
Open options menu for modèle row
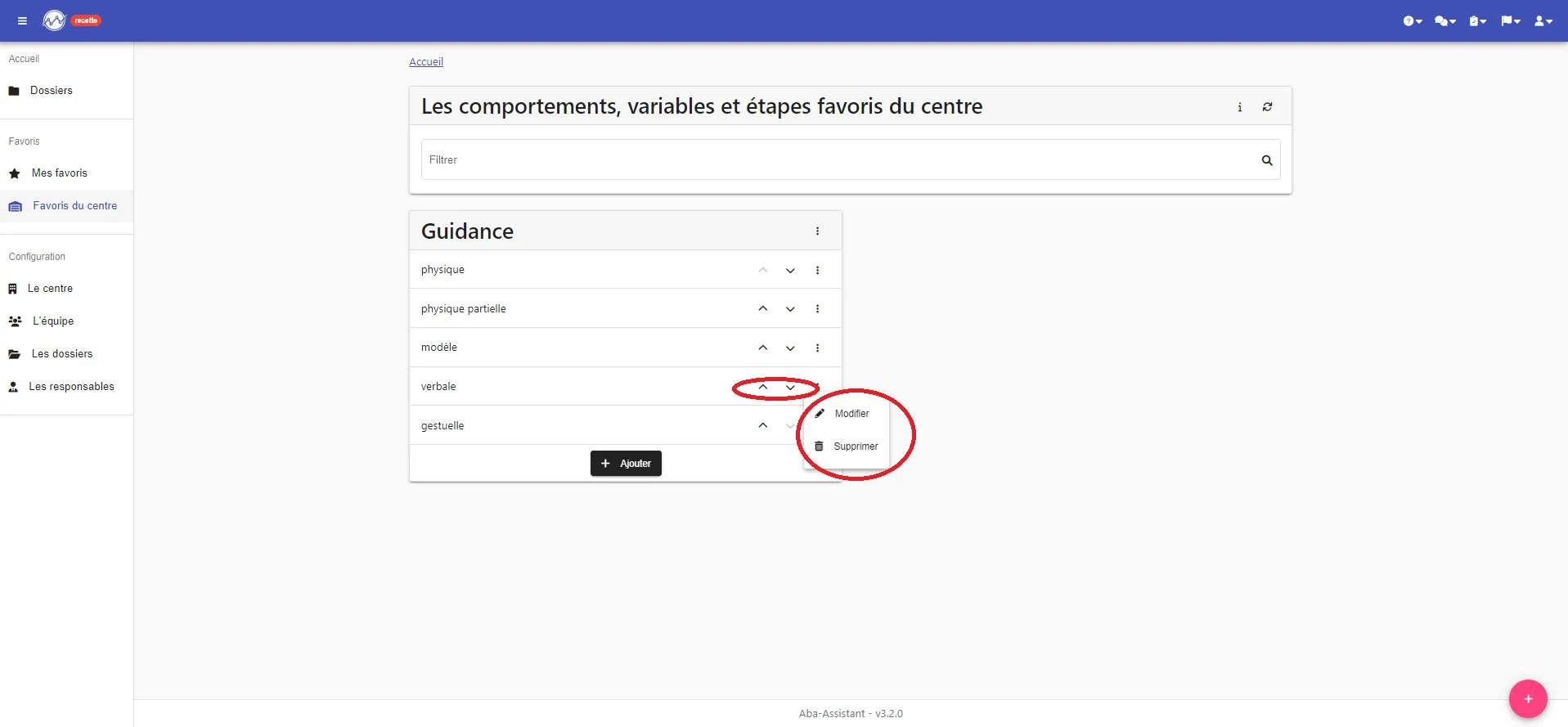click(x=817, y=348)
